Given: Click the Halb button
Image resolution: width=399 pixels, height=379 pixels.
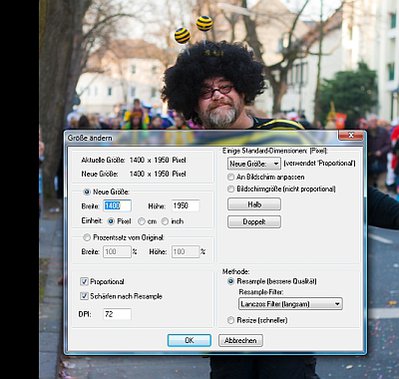Looking at the screenshot, I should 254,204.
